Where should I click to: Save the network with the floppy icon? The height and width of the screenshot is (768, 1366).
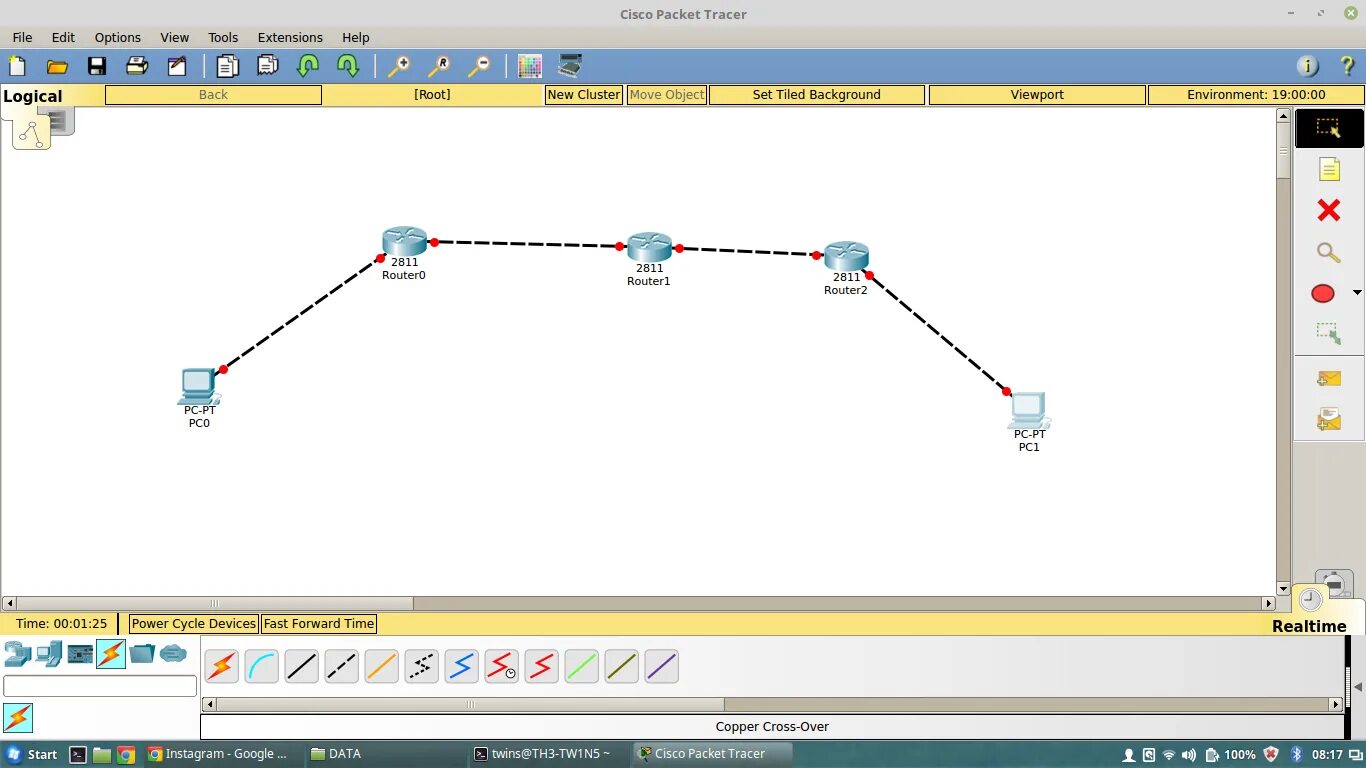click(97, 67)
